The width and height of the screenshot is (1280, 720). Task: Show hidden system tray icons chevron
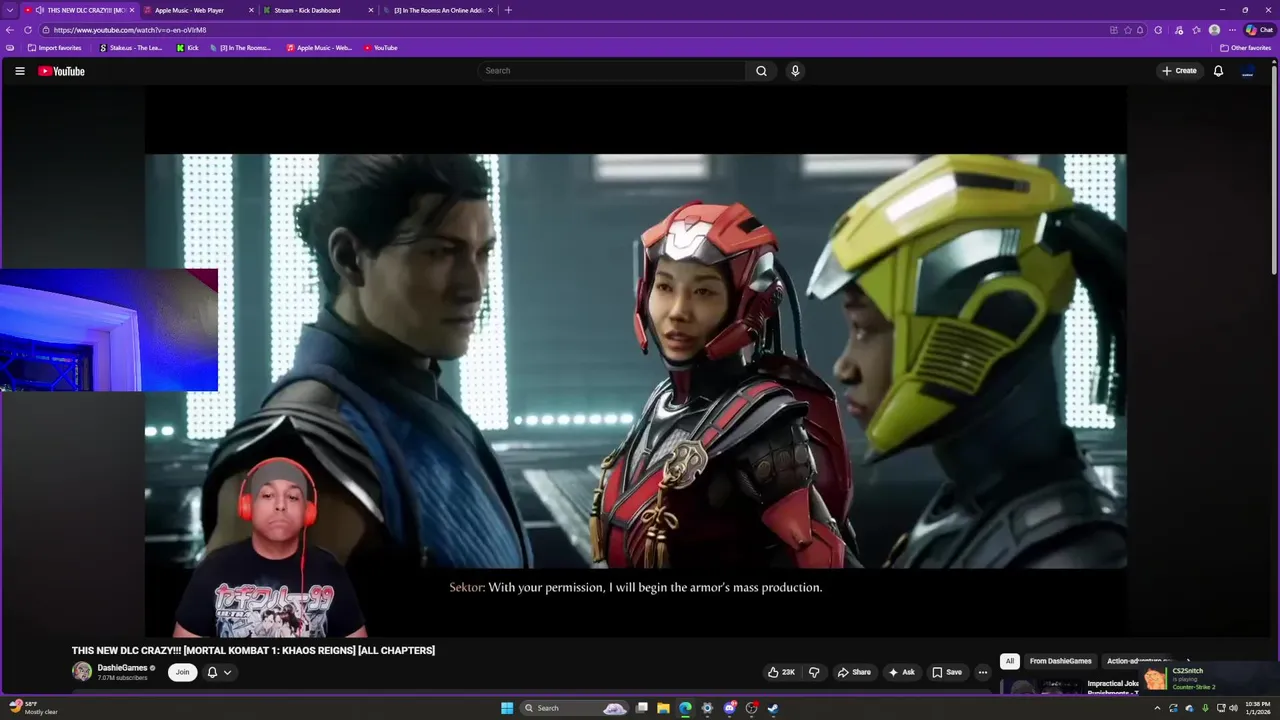click(1157, 708)
